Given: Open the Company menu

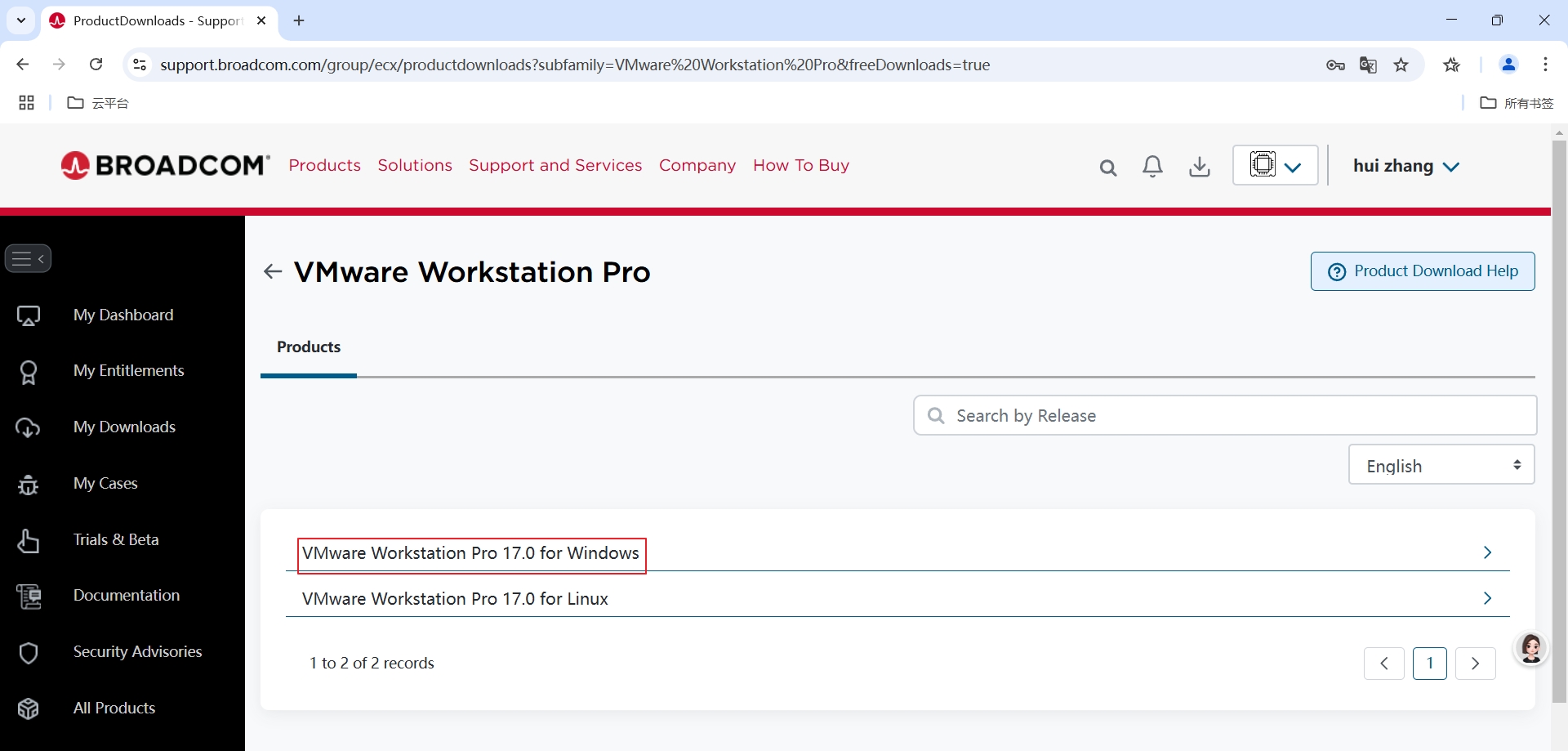Looking at the screenshot, I should tap(697, 165).
